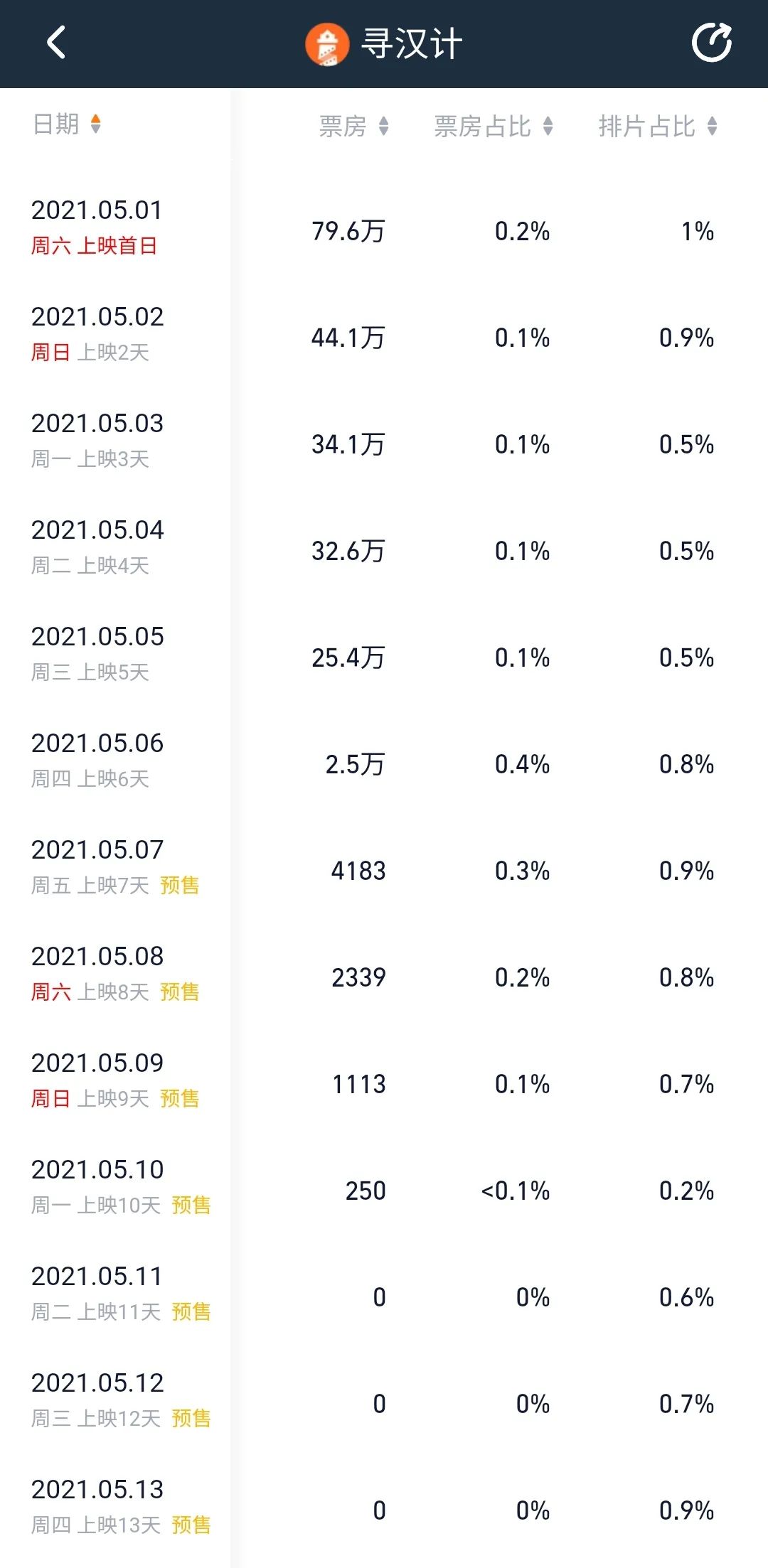Tap sort arrows beside 排片占比 header
The height and width of the screenshot is (1568, 768).
[713, 127]
